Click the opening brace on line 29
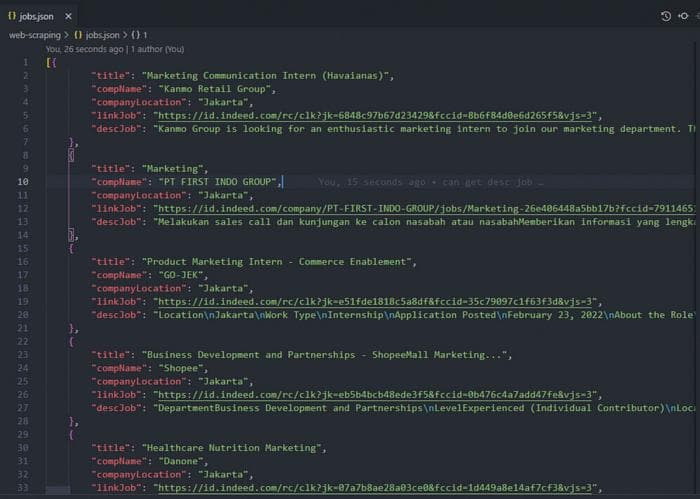This screenshot has width=700, height=499. point(71,435)
